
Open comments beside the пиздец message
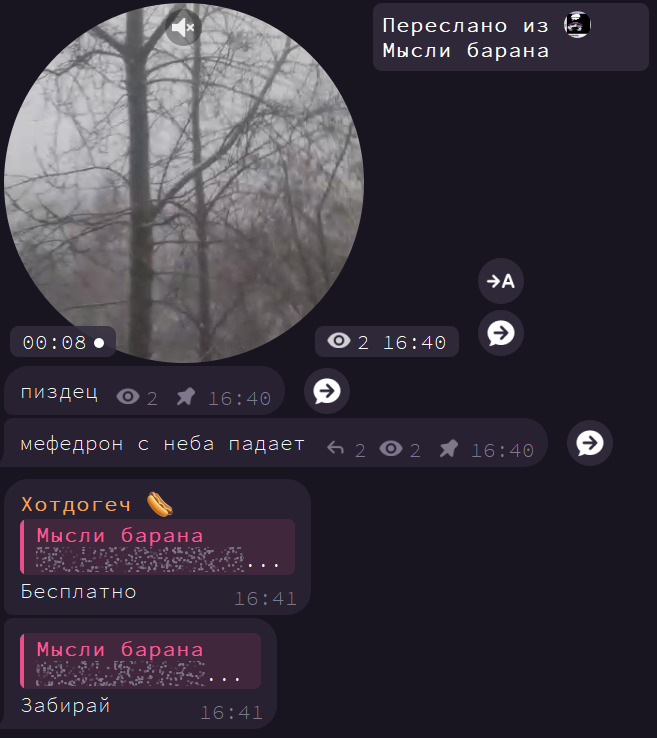click(327, 391)
